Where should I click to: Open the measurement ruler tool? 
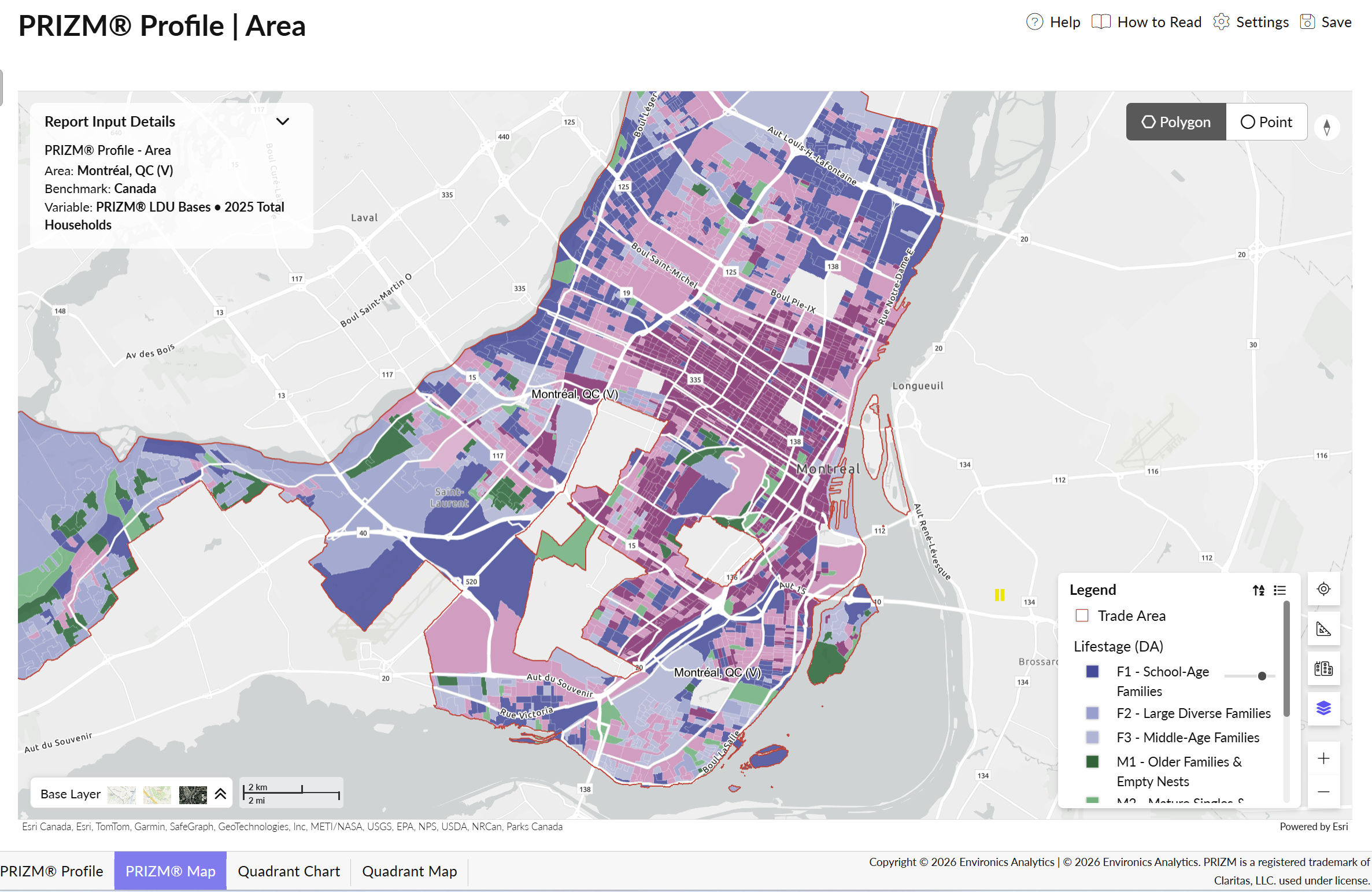pyautogui.click(x=1323, y=629)
